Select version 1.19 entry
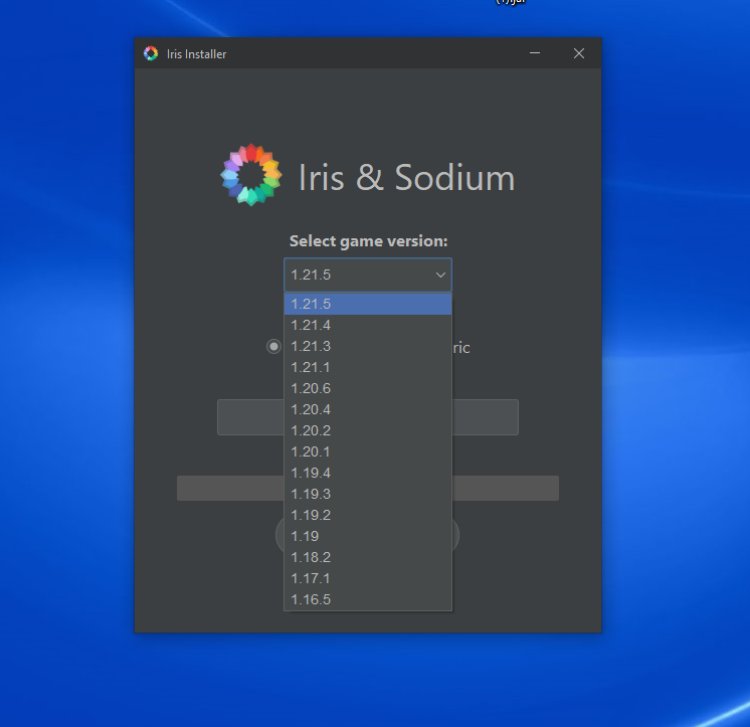Viewport: 750px width, 727px height. 367,536
